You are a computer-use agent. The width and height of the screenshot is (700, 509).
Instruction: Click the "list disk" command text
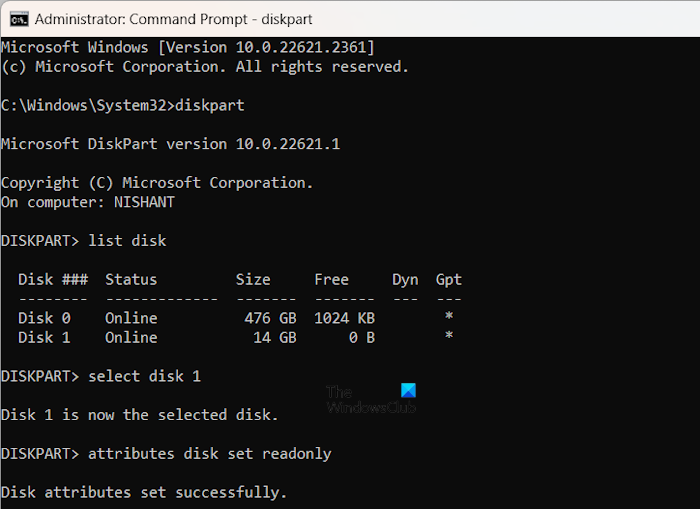pyautogui.click(x=127, y=241)
